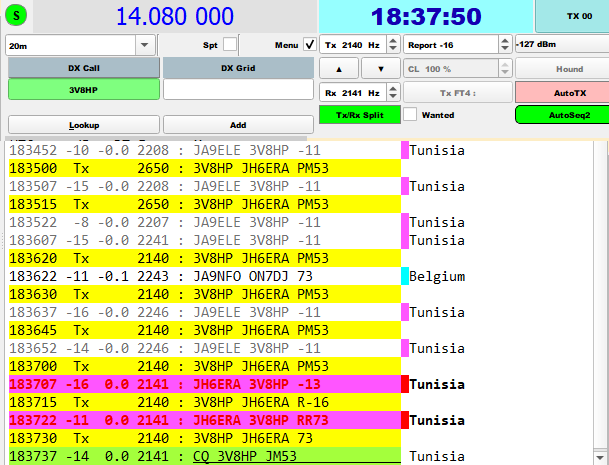Image resolution: width=609 pixels, height=465 pixels.
Task: Click the up triangle frequency button
Action: click(x=339, y=68)
